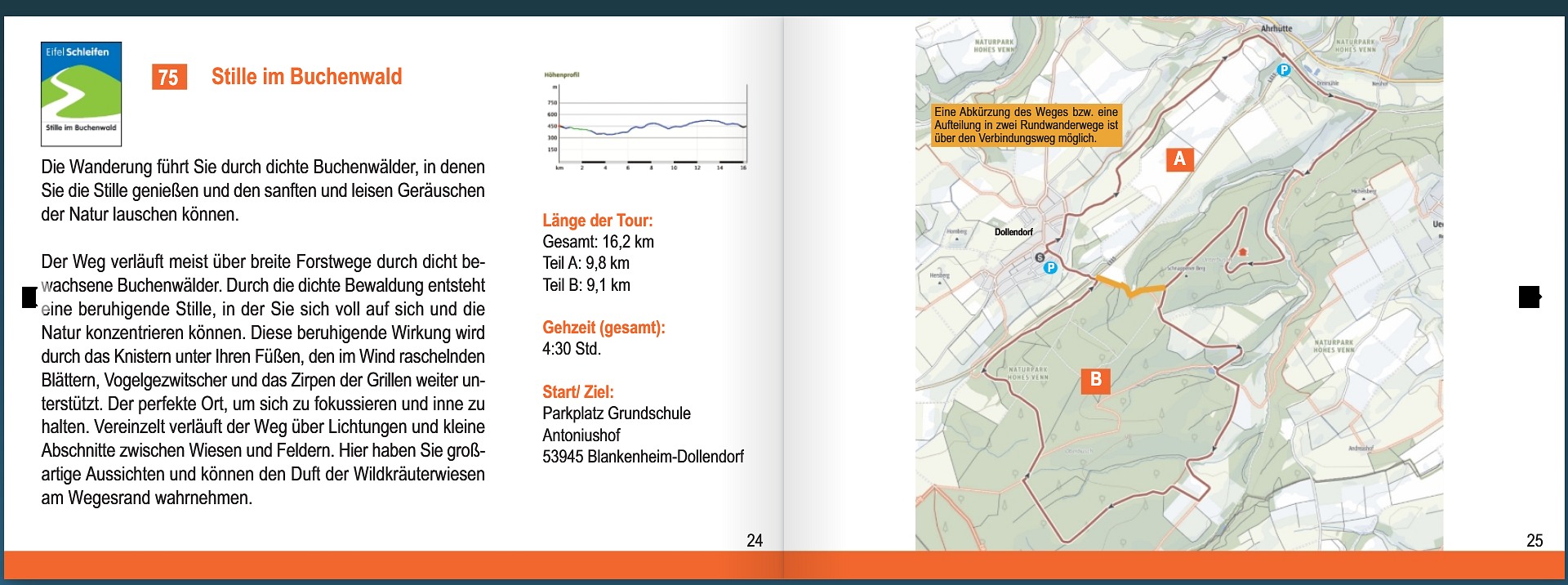Click the 'Start/ Ziel:' heading
Image resolution: width=1568 pixels, height=585 pixels.
pos(577,392)
